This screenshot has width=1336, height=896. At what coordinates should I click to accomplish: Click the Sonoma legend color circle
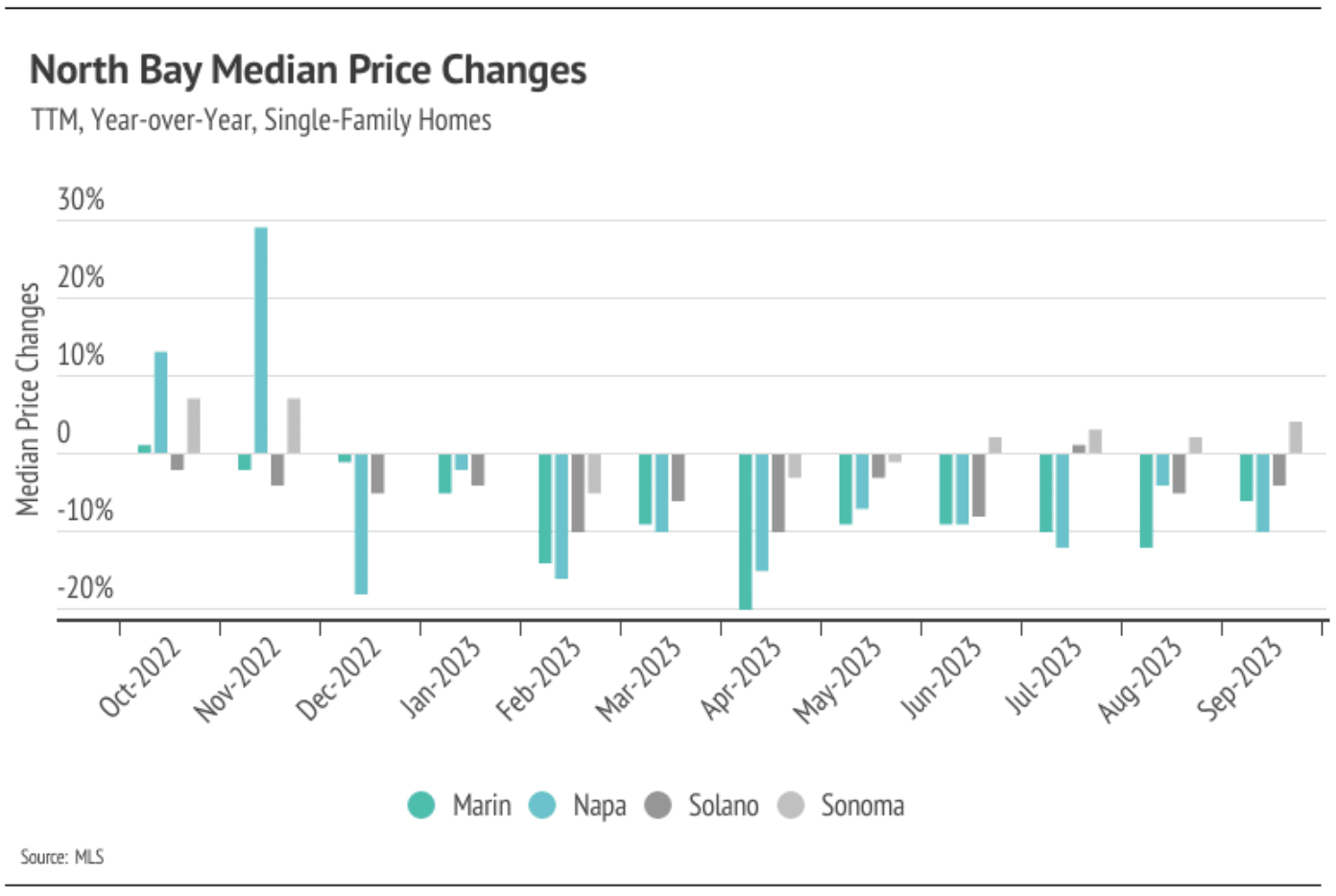[x=791, y=805]
